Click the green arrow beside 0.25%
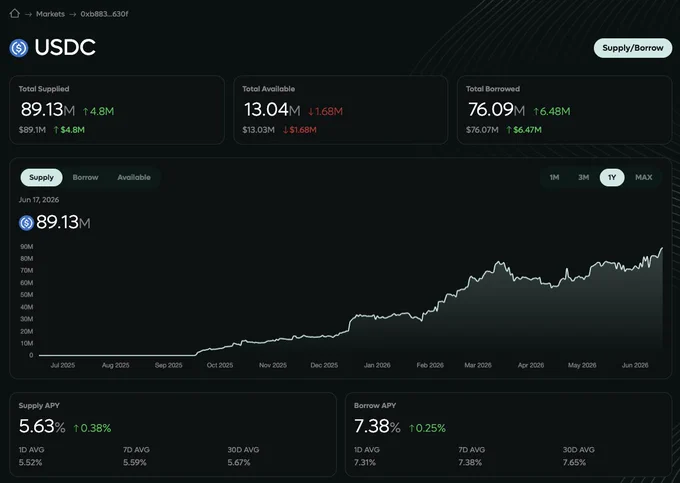680x483 pixels. point(412,428)
